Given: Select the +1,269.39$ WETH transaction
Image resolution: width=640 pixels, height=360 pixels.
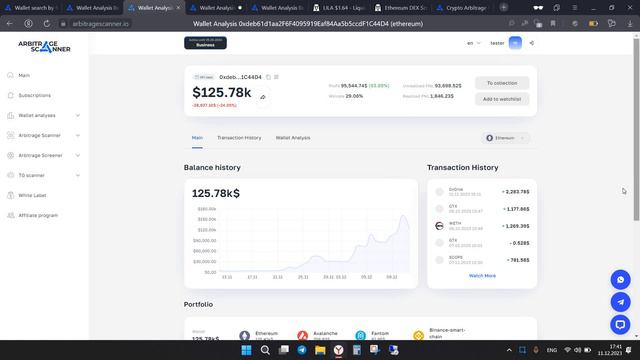Looking at the screenshot, I should (482, 226).
